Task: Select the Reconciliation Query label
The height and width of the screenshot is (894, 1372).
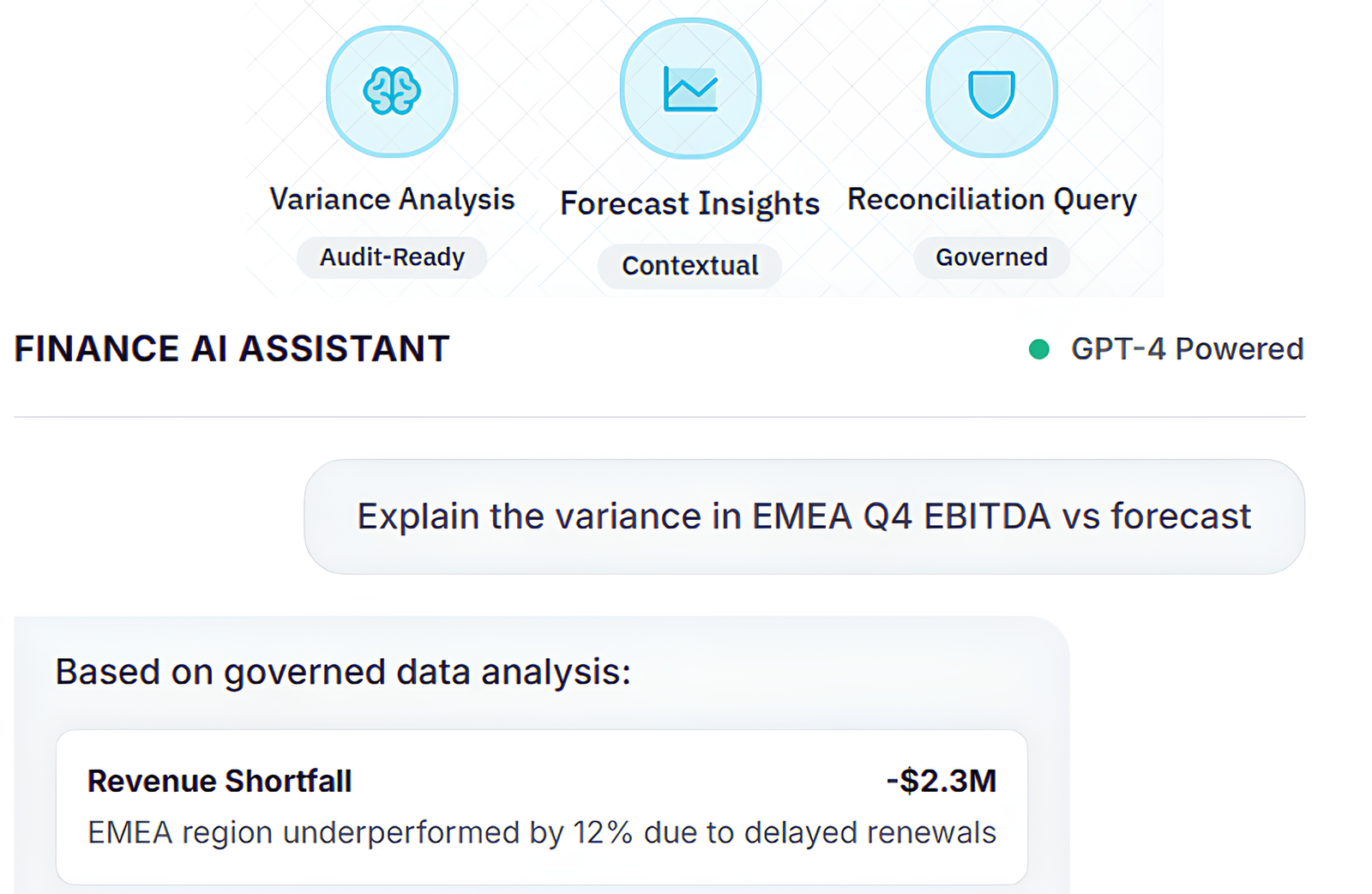Action: 991,199
